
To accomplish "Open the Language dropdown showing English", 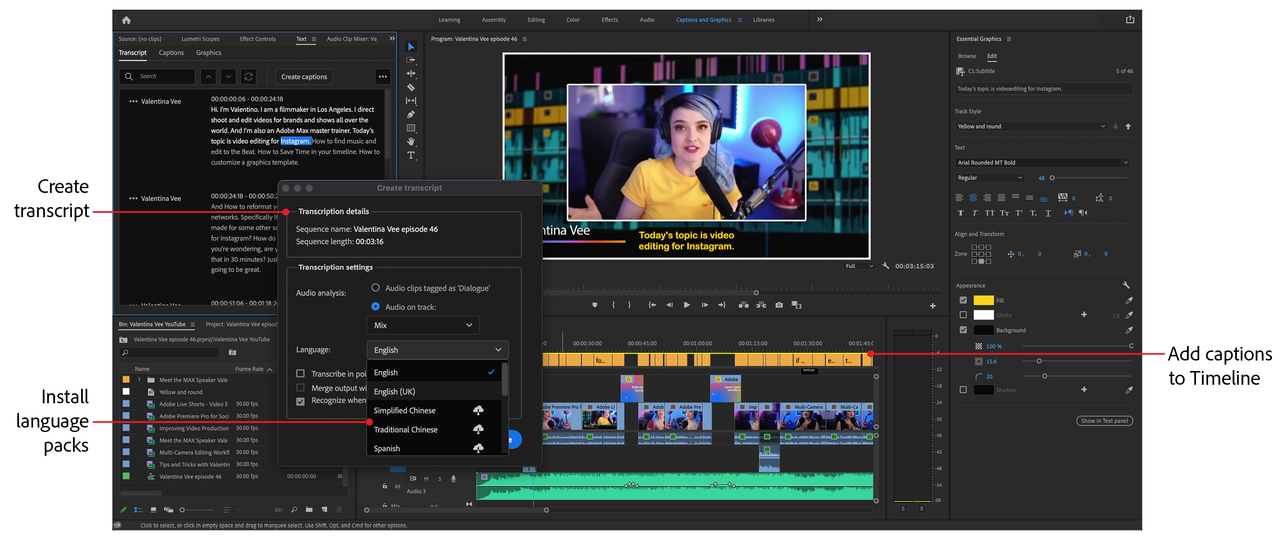I will pos(437,350).
